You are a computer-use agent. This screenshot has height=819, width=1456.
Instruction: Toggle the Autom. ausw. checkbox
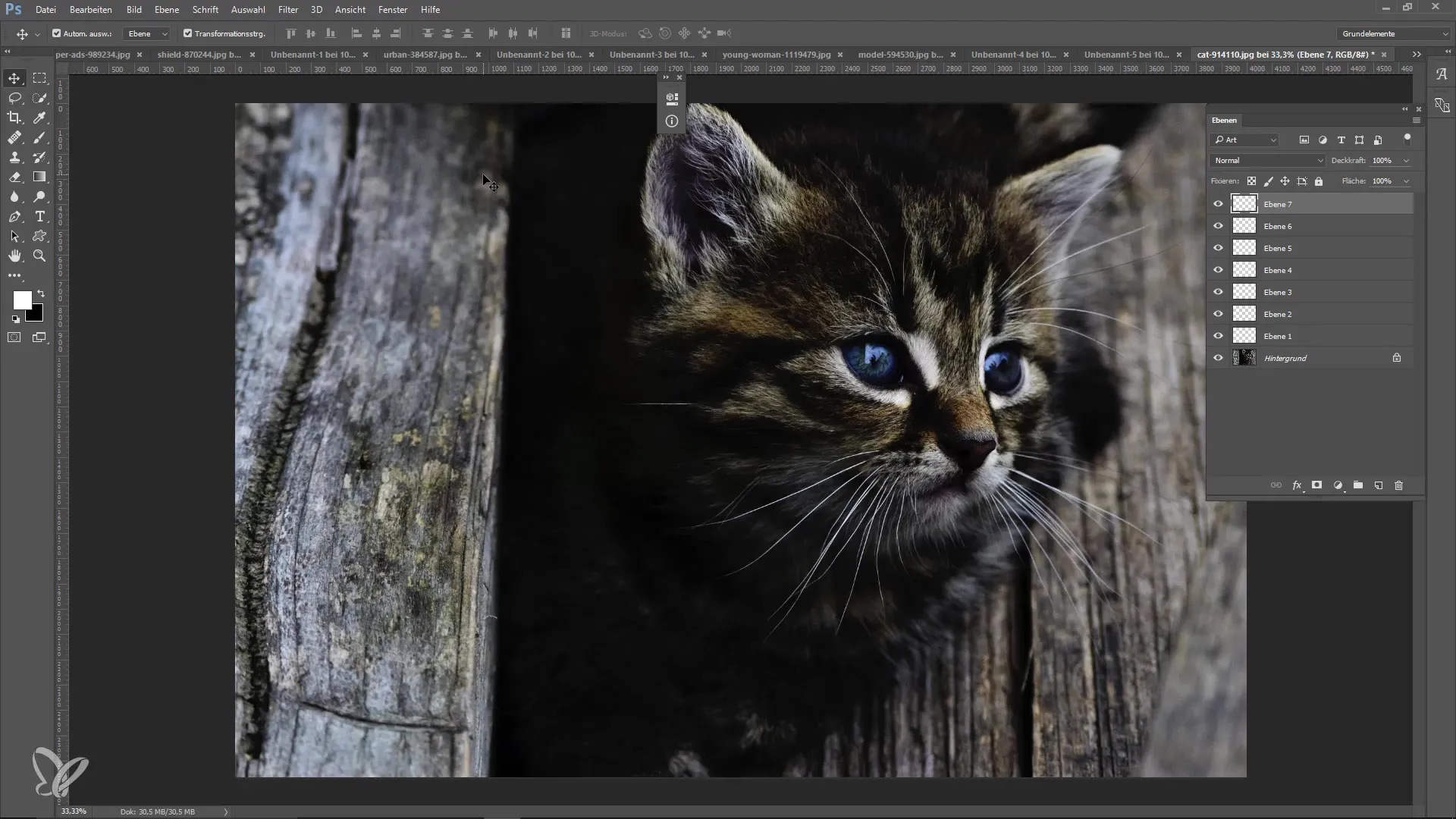[56, 33]
